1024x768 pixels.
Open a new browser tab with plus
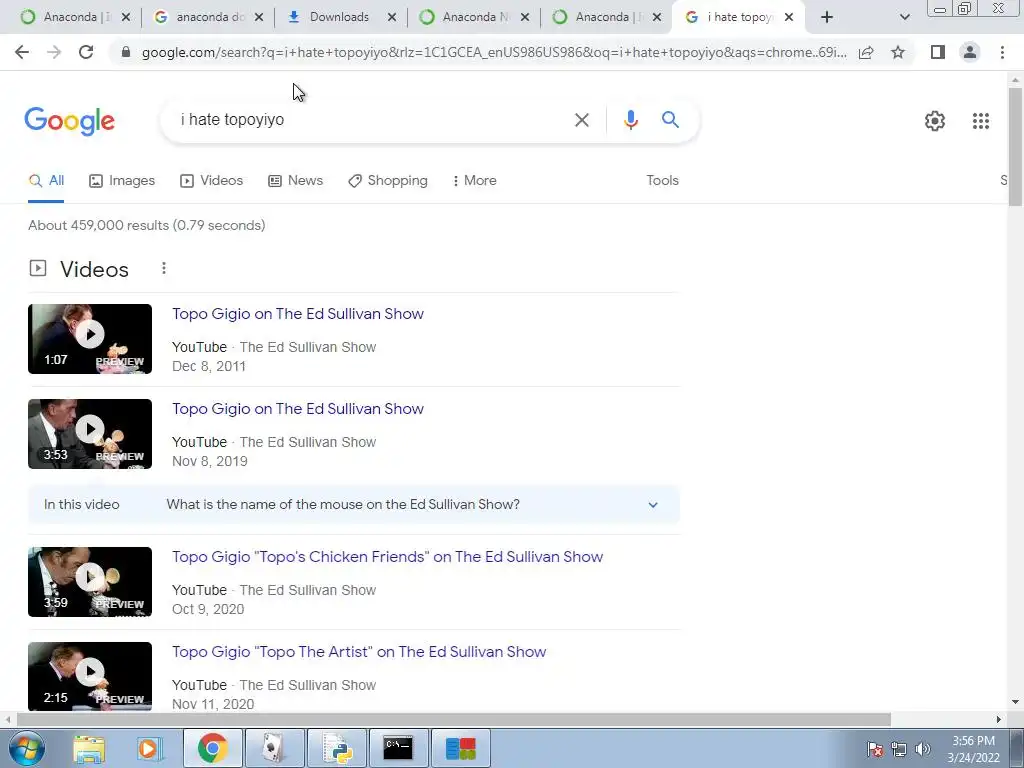[827, 17]
